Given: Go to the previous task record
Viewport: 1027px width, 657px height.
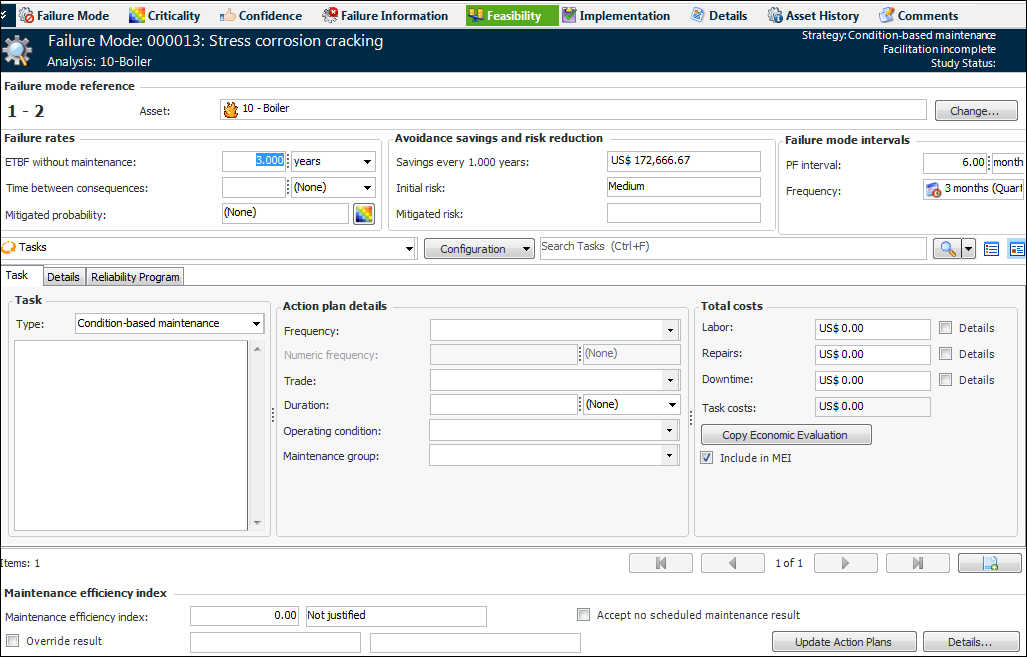Looking at the screenshot, I should pos(732,563).
